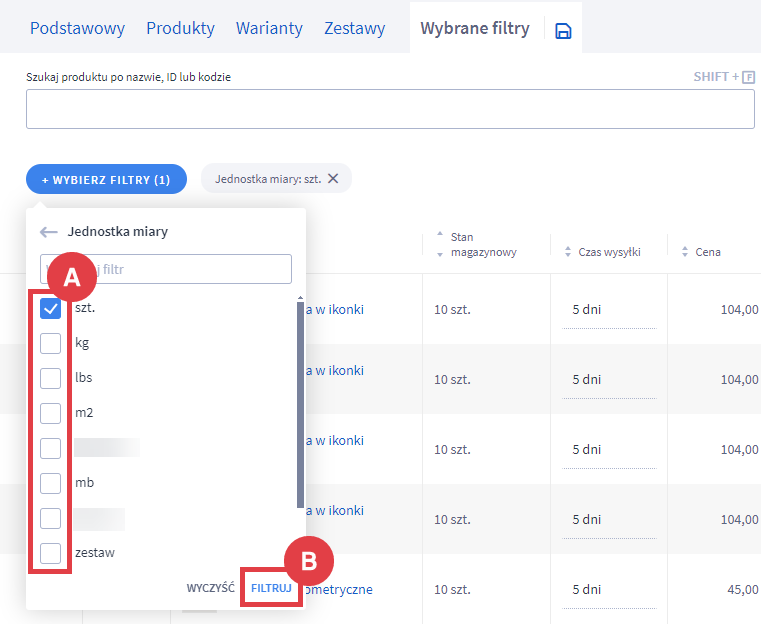Switch to the Warianty tab

tap(269, 28)
